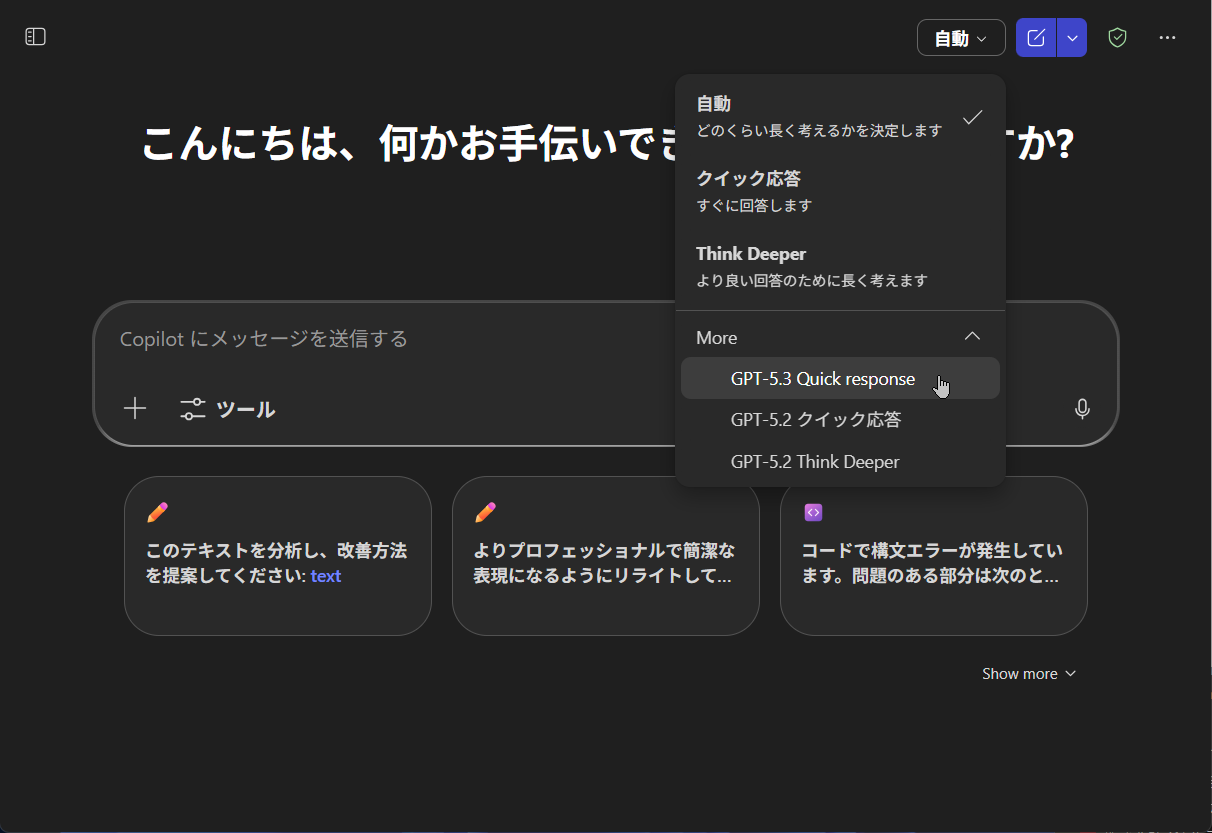The image size is (1212, 833).
Task: Open the 自動 mode dropdown
Action: click(961, 38)
